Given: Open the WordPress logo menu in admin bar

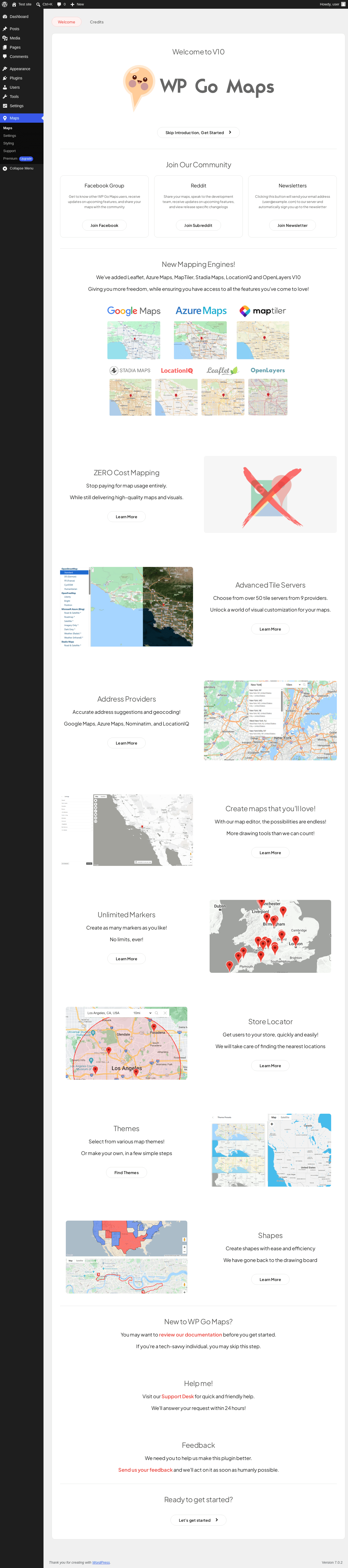Looking at the screenshot, I should (5, 4).
